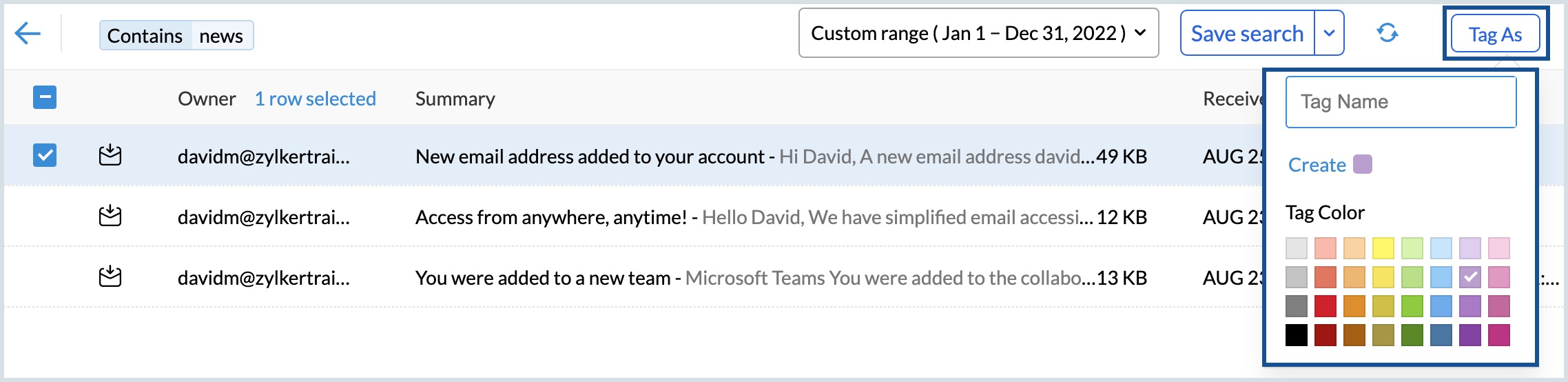
Task: Click the Save search button
Action: pyautogui.click(x=1247, y=33)
